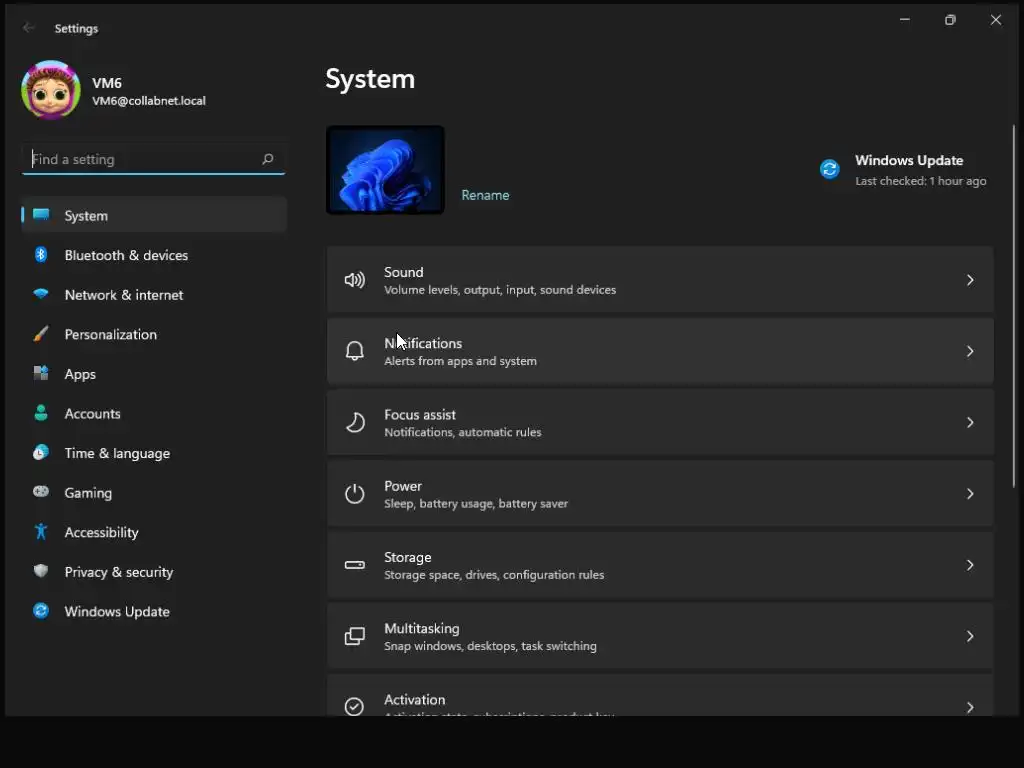Screen dimensions: 1024x768
Task: Click the Rename link
Action: pos(485,195)
